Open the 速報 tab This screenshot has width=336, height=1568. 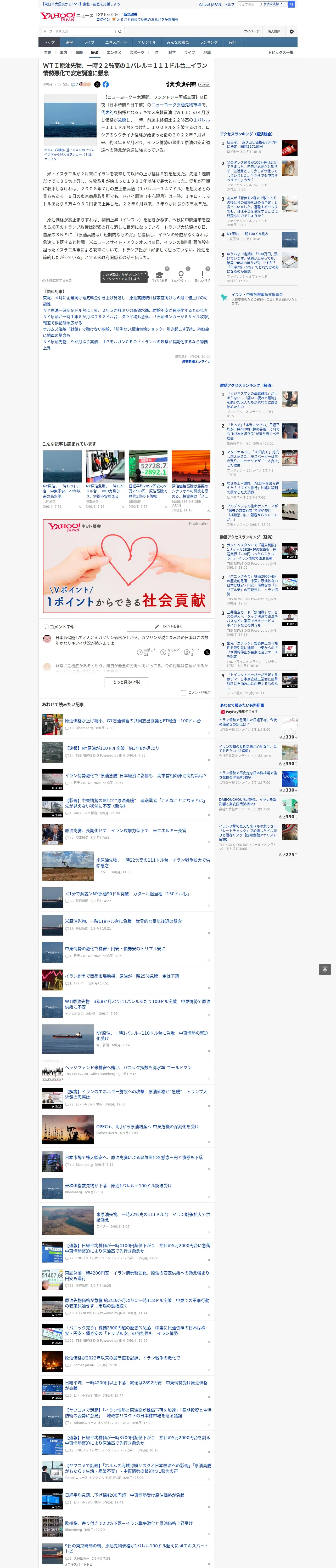tap(69, 42)
